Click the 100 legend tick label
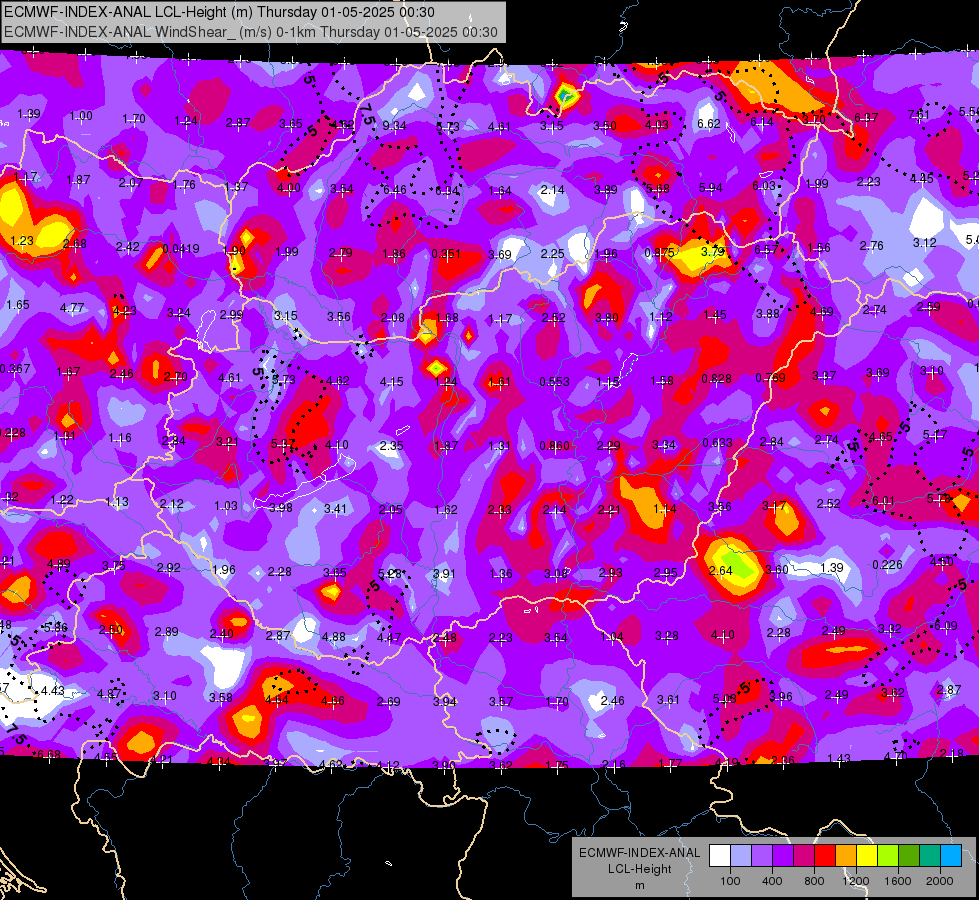Screen dimensions: 979x900 (x=730, y=881)
